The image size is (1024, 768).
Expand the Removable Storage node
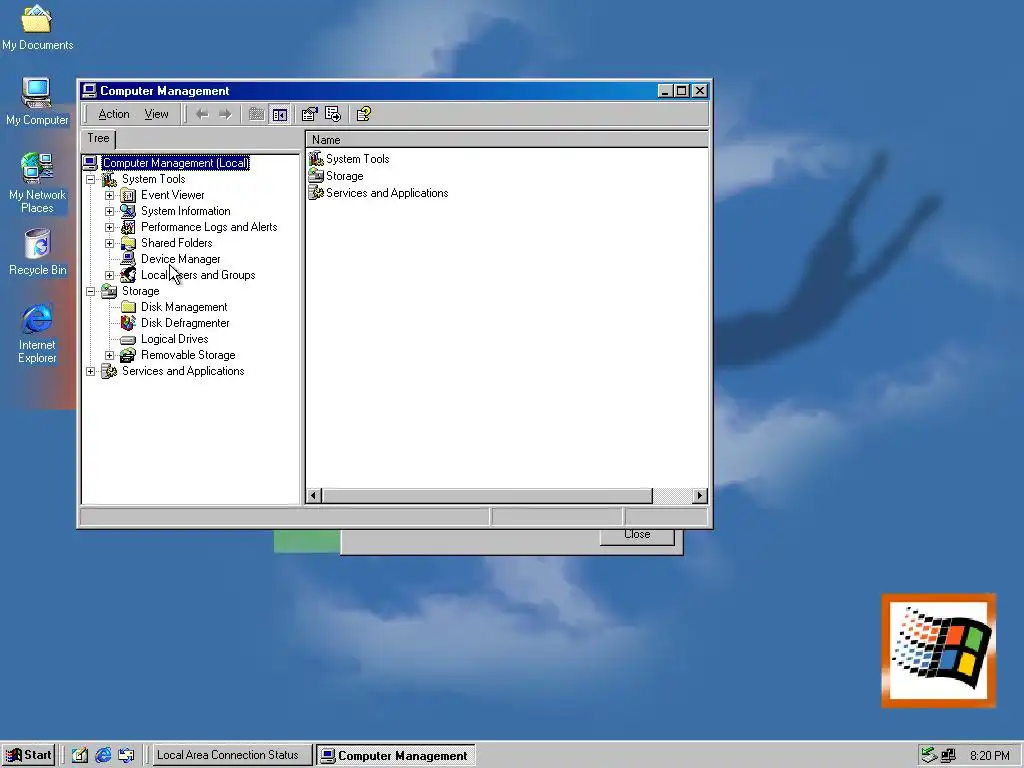coord(110,355)
